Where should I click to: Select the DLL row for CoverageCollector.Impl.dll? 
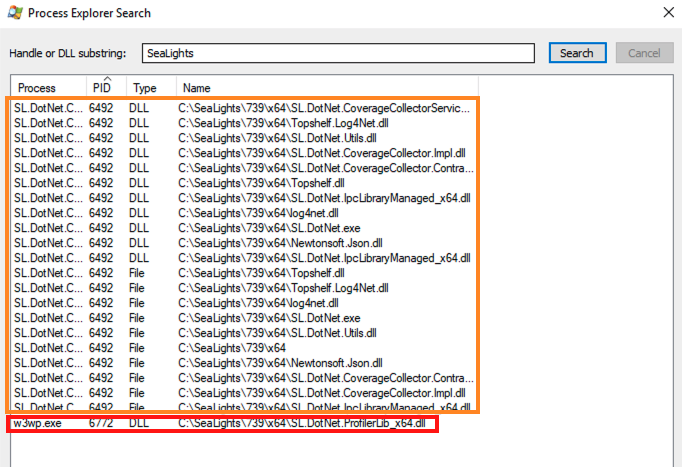pyautogui.click(x=244, y=153)
